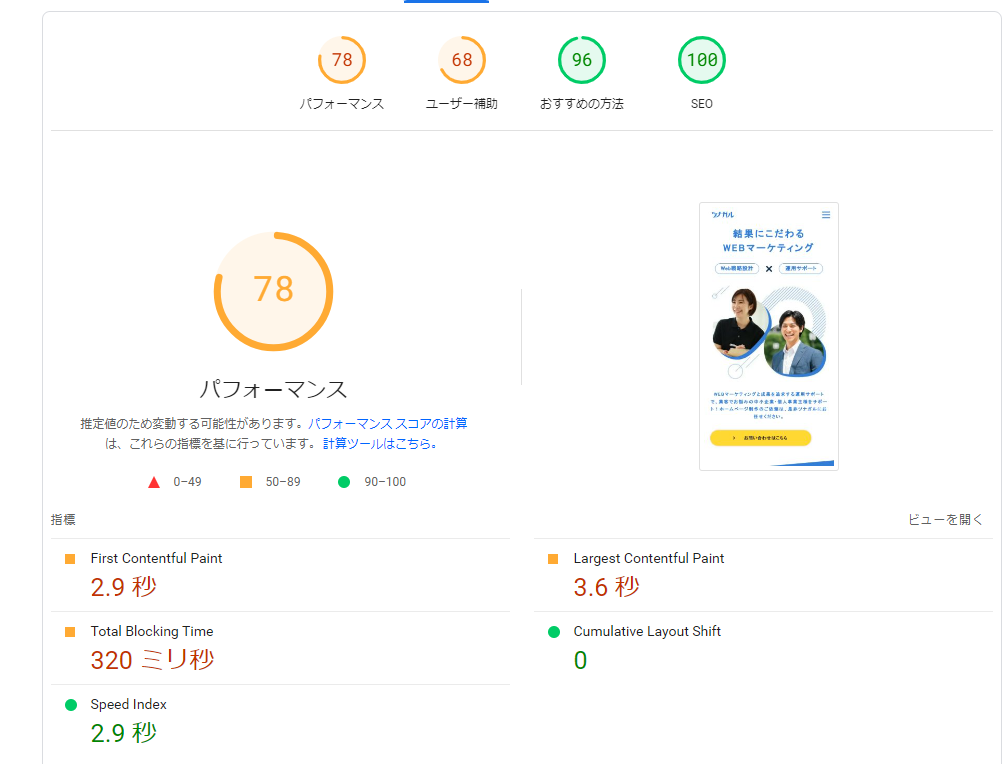Screen dimensions: 1007x764
Task: Click the large 78 performance gauge
Action: click(x=273, y=290)
